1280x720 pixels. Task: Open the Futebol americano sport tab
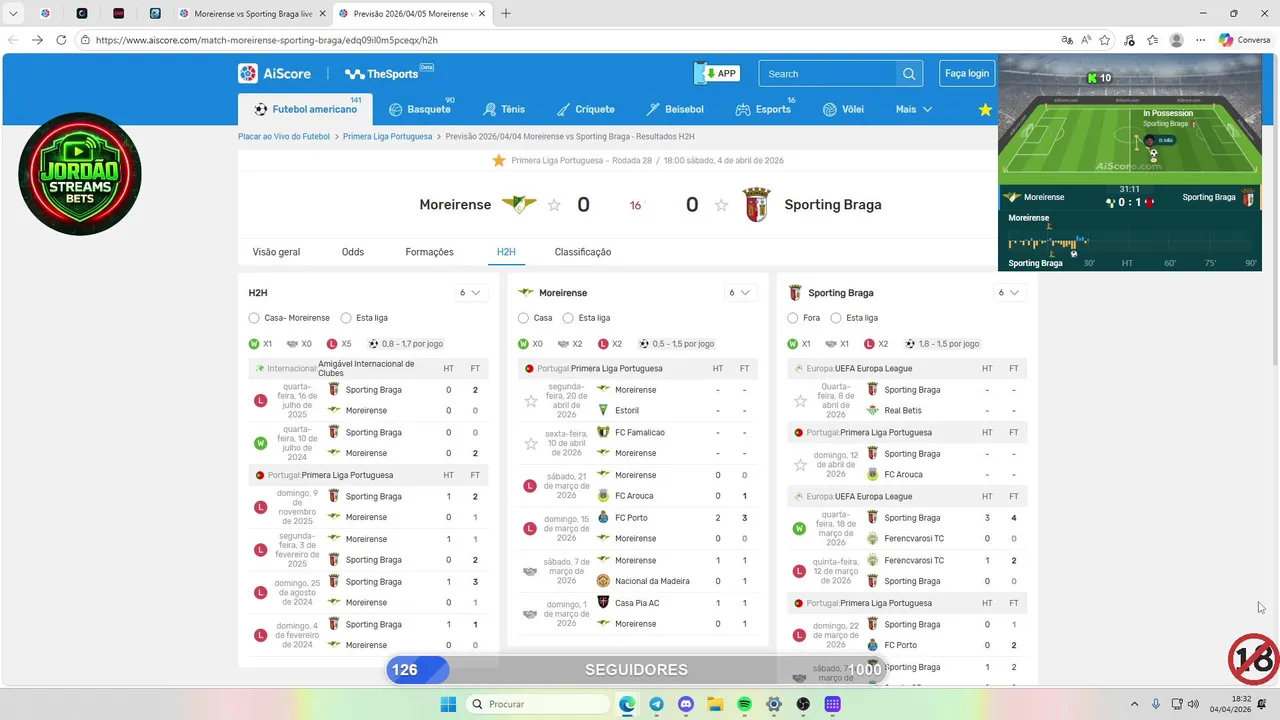305,109
